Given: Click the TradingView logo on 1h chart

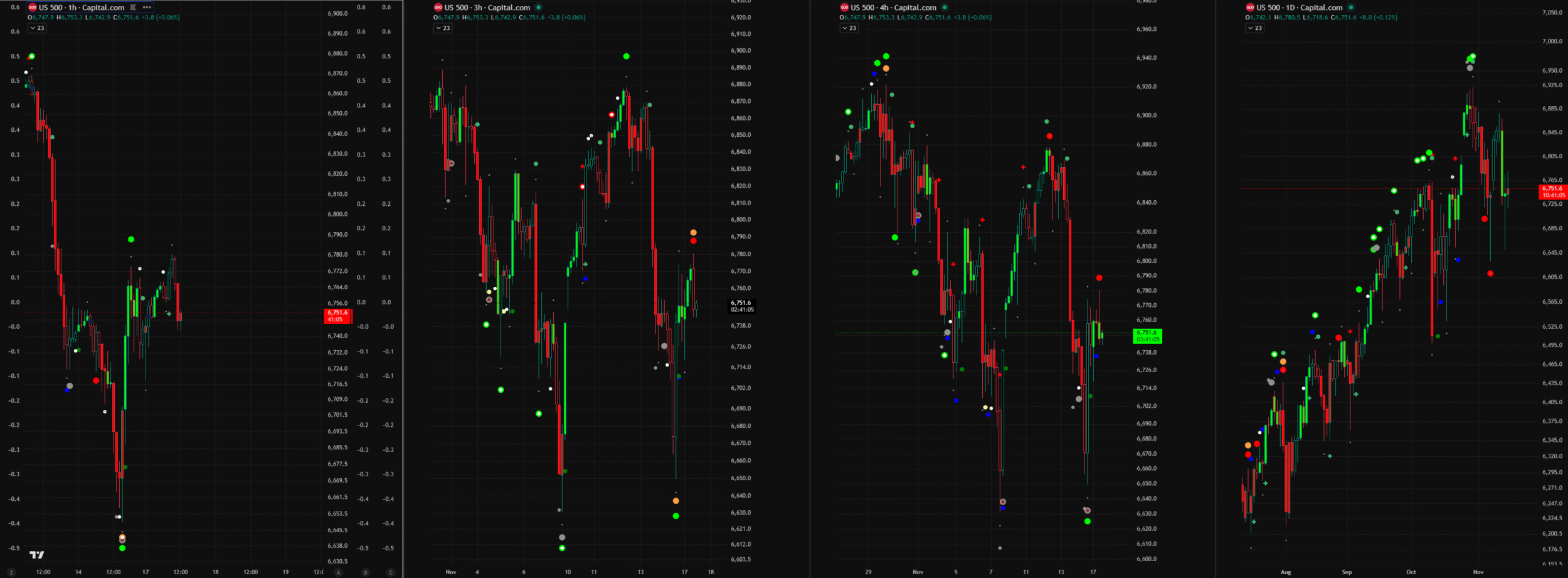Looking at the screenshot, I should [x=37, y=555].
